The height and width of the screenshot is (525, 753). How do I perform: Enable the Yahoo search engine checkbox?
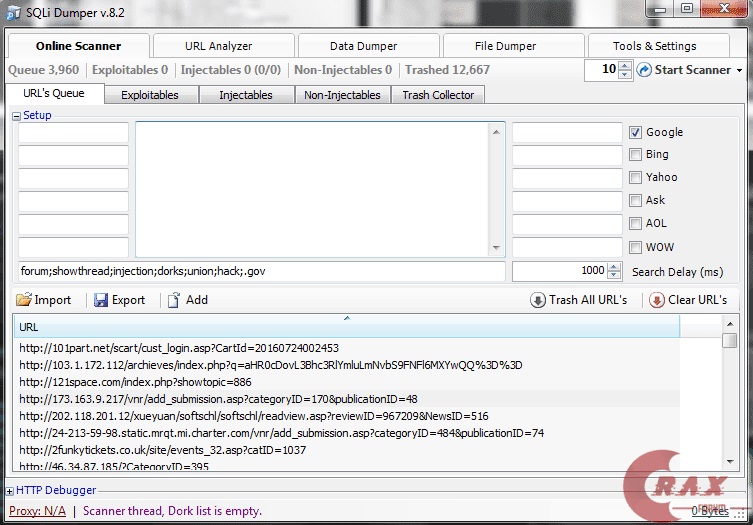coord(636,178)
